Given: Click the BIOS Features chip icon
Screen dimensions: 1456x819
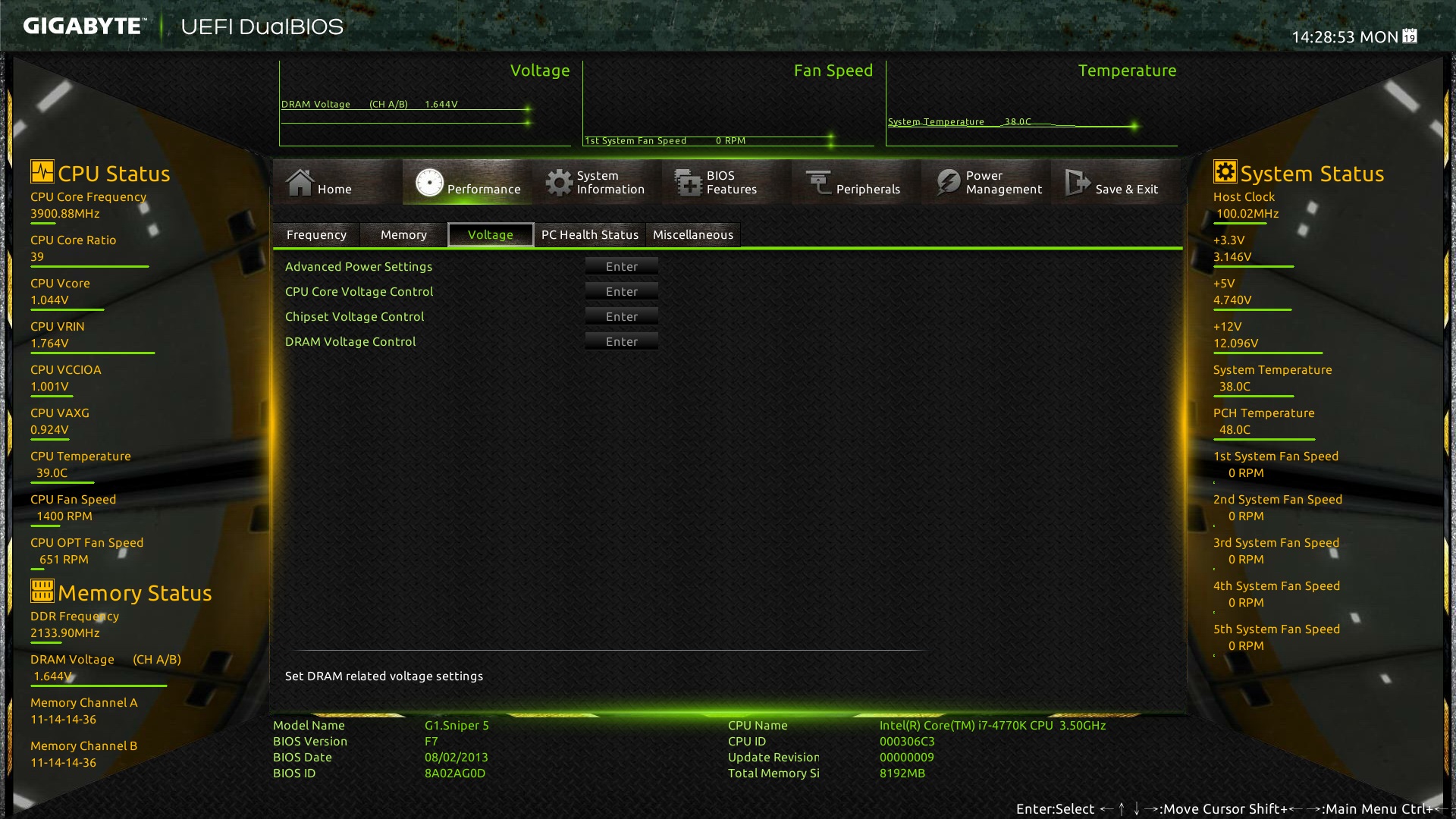Looking at the screenshot, I should pyautogui.click(x=689, y=183).
